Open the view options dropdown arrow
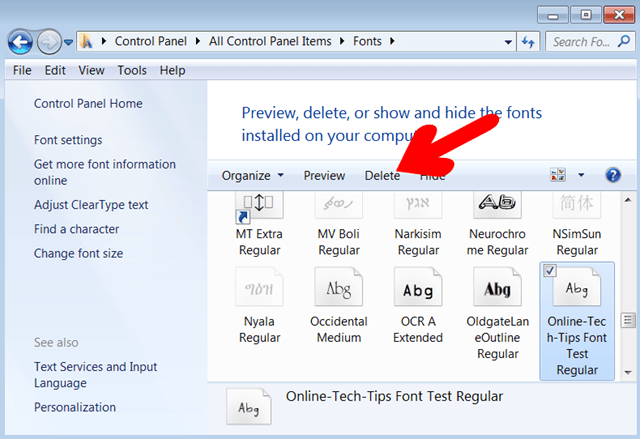640x439 pixels. tap(581, 175)
